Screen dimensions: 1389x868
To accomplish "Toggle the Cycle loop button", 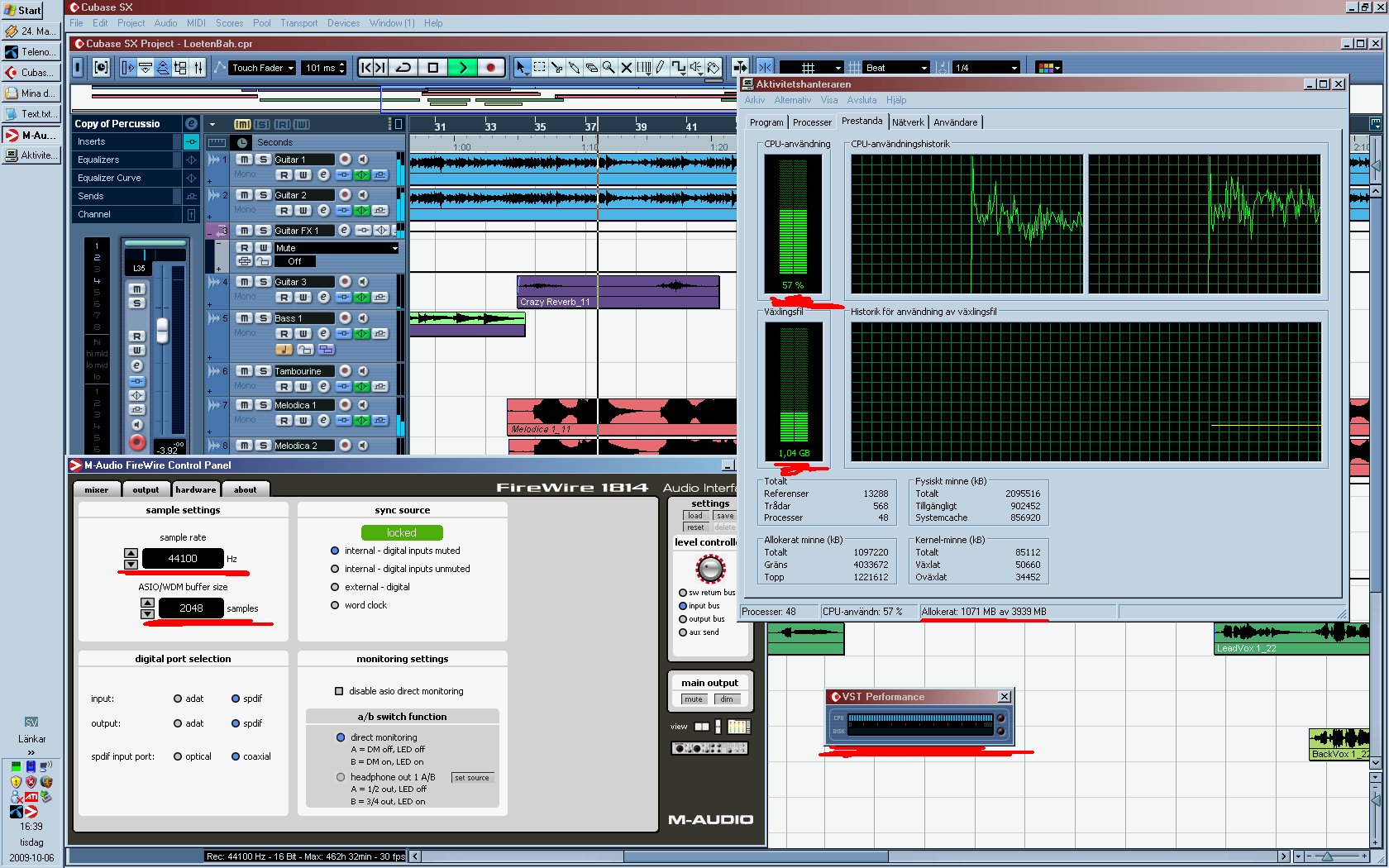I will [403, 68].
